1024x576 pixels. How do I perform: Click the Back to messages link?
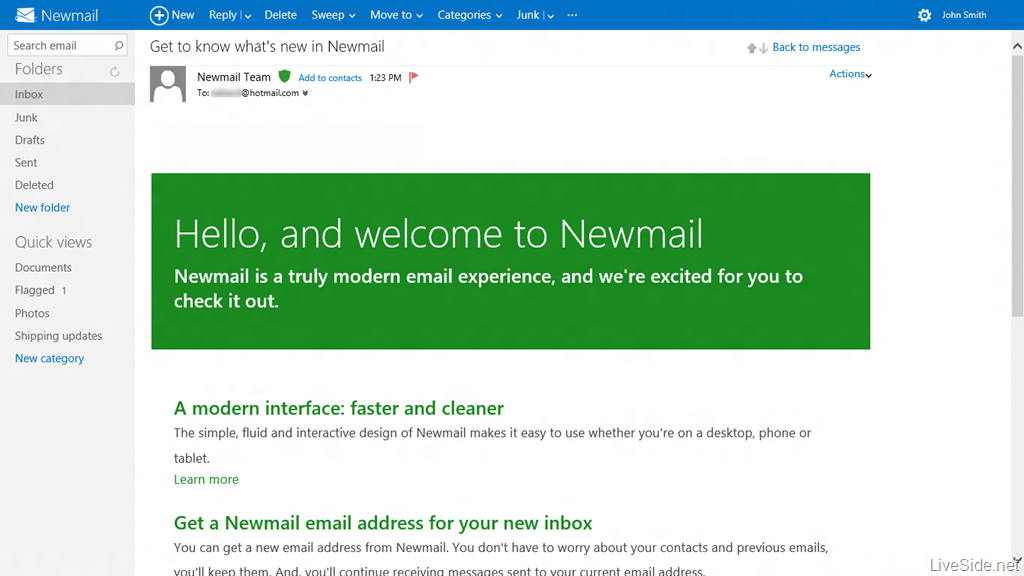(x=816, y=47)
